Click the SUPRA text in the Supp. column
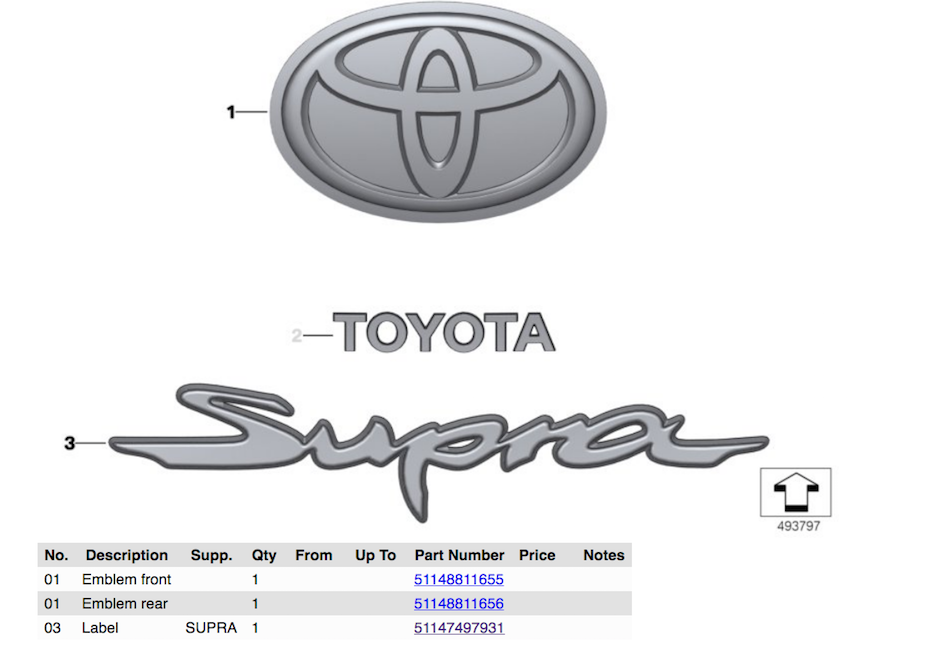950x668 pixels. tap(210, 628)
